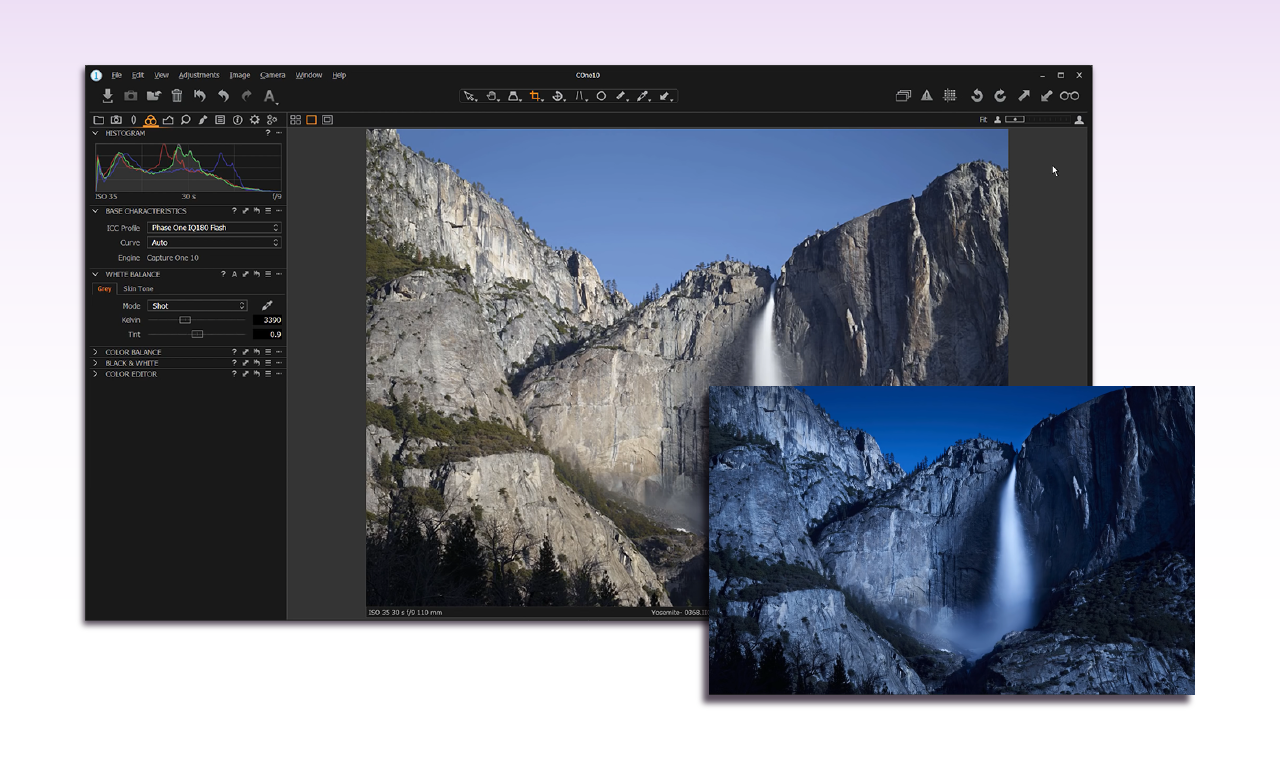1280x760 pixels.
Task: Select the orange Crop tool
Action: 536,96
